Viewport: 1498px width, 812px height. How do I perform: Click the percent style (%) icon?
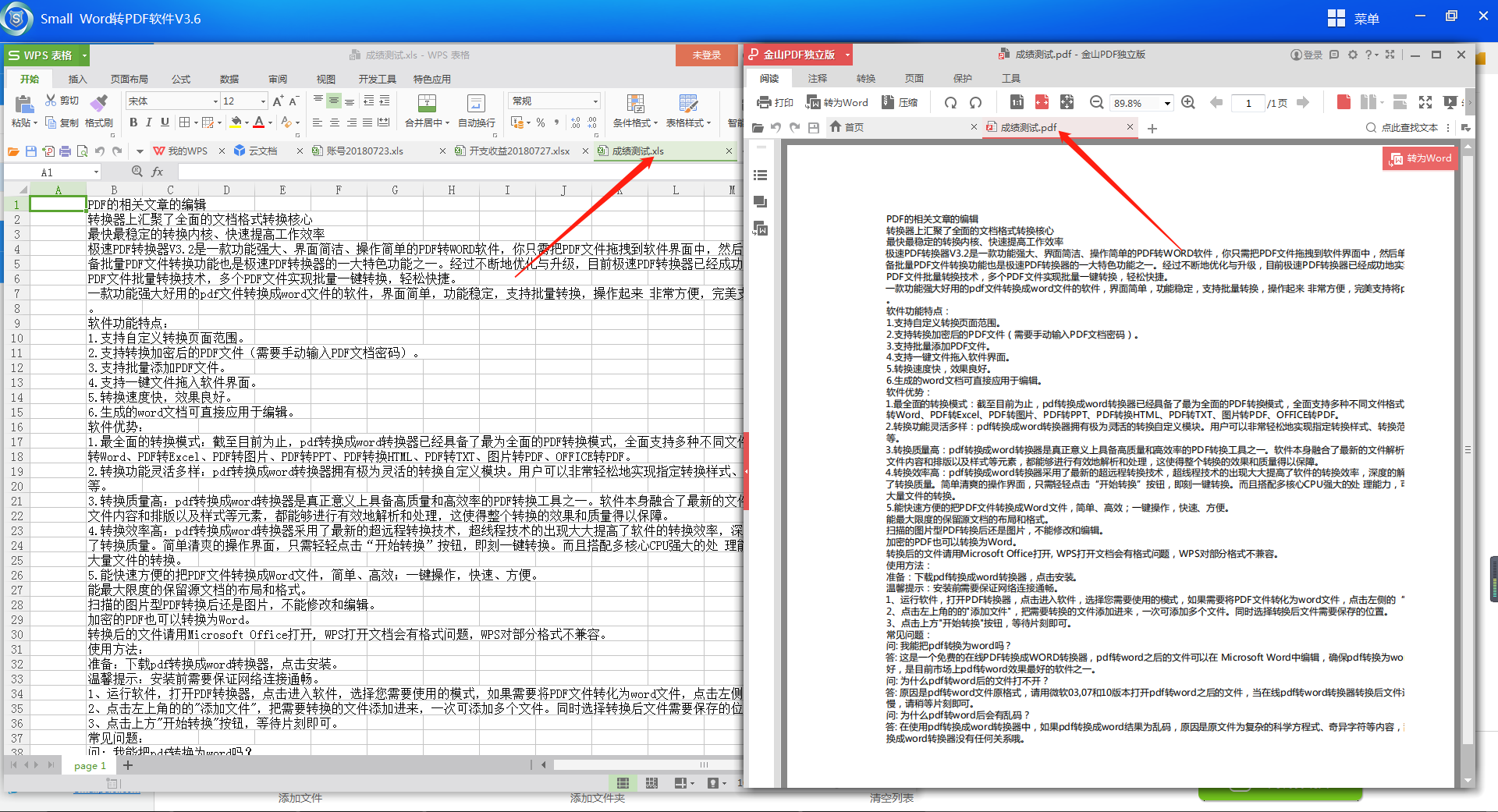541,122
